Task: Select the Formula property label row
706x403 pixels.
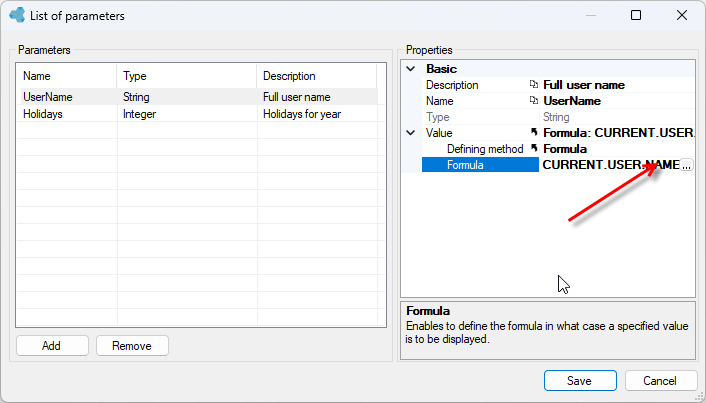Action: click(x=480, y=165)
